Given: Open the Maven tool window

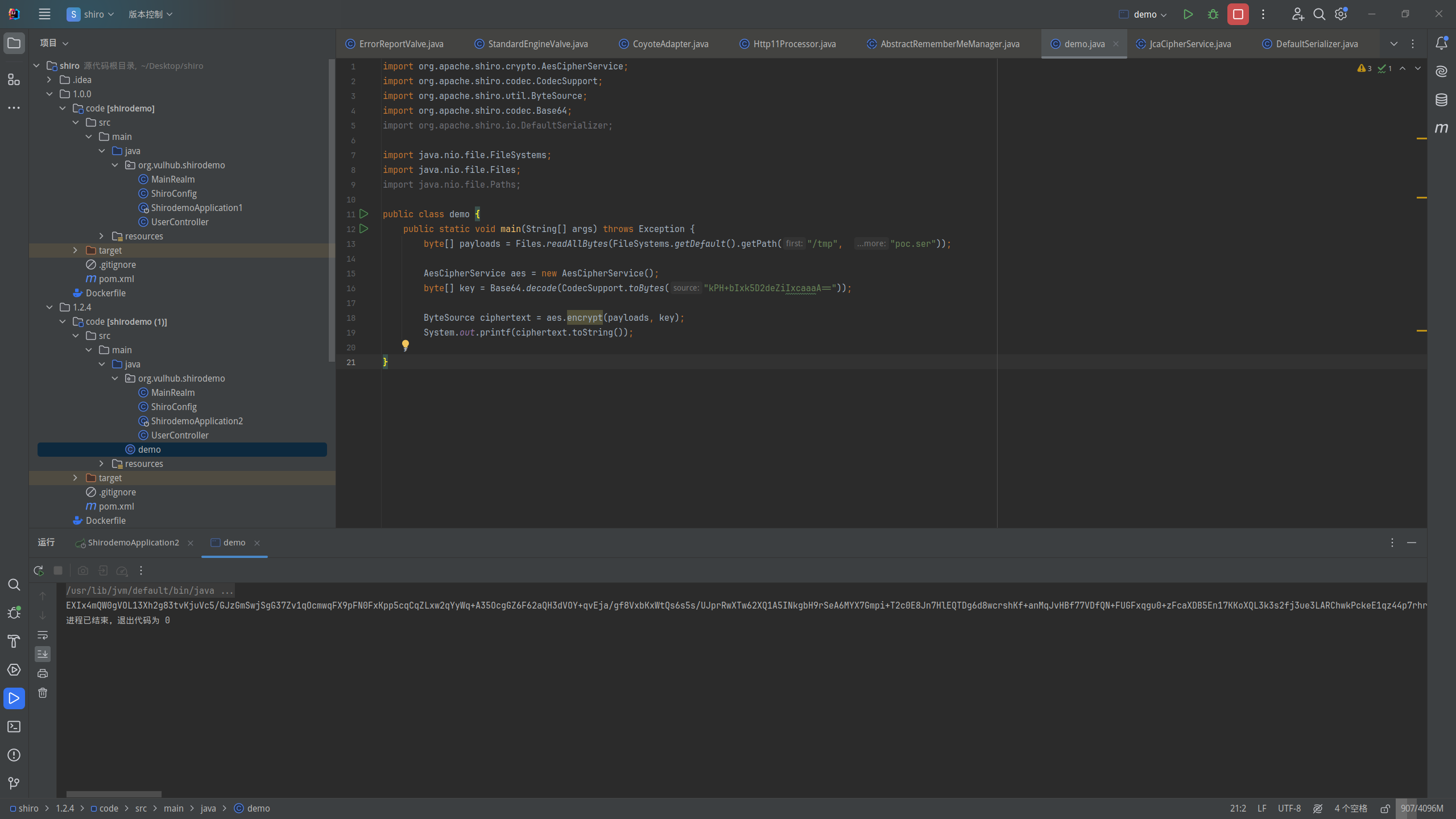Looking at the screenshot, I should 1441,129.
